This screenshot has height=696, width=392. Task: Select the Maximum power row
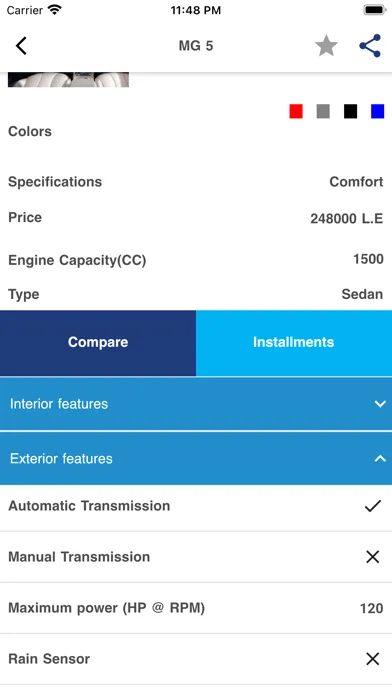pyautogui.click(x=196, y=608)
